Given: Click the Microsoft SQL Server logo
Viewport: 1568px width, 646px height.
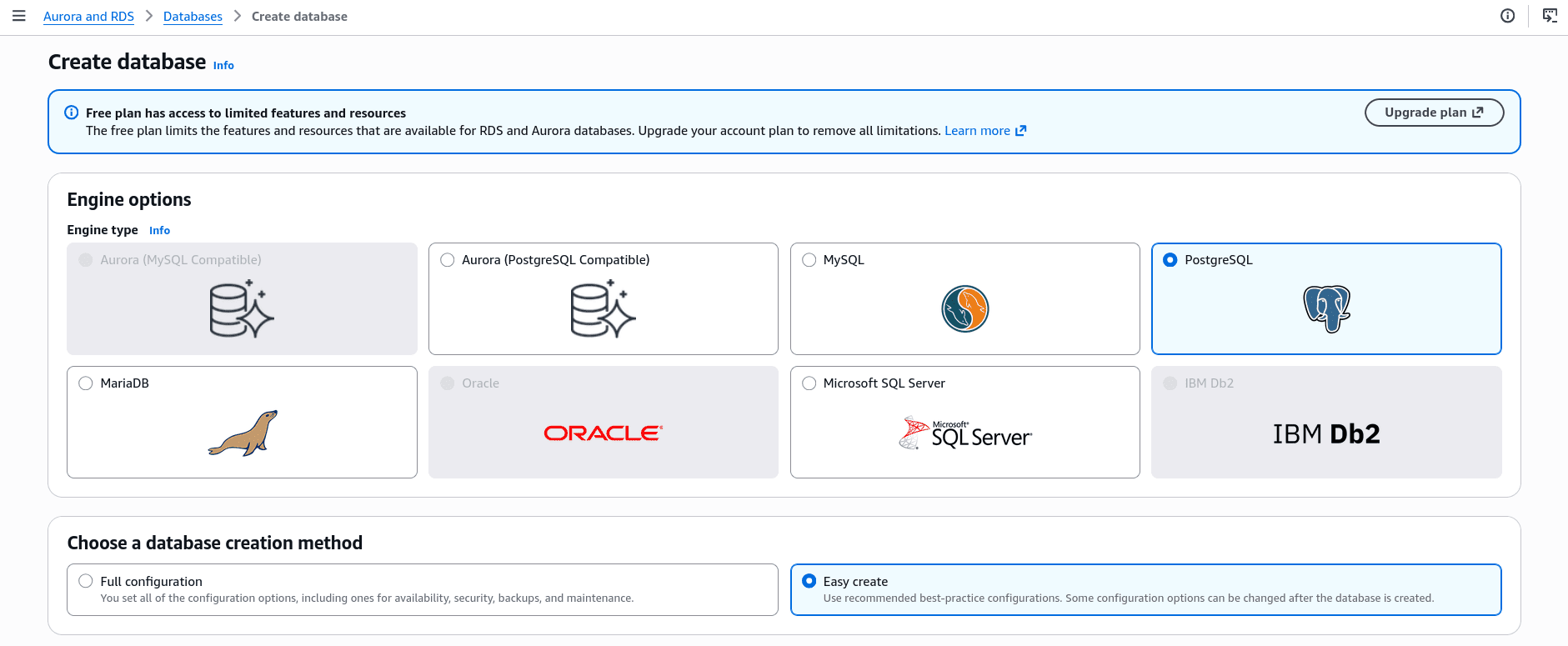Looking at the screenshot, I should point(964,433).
